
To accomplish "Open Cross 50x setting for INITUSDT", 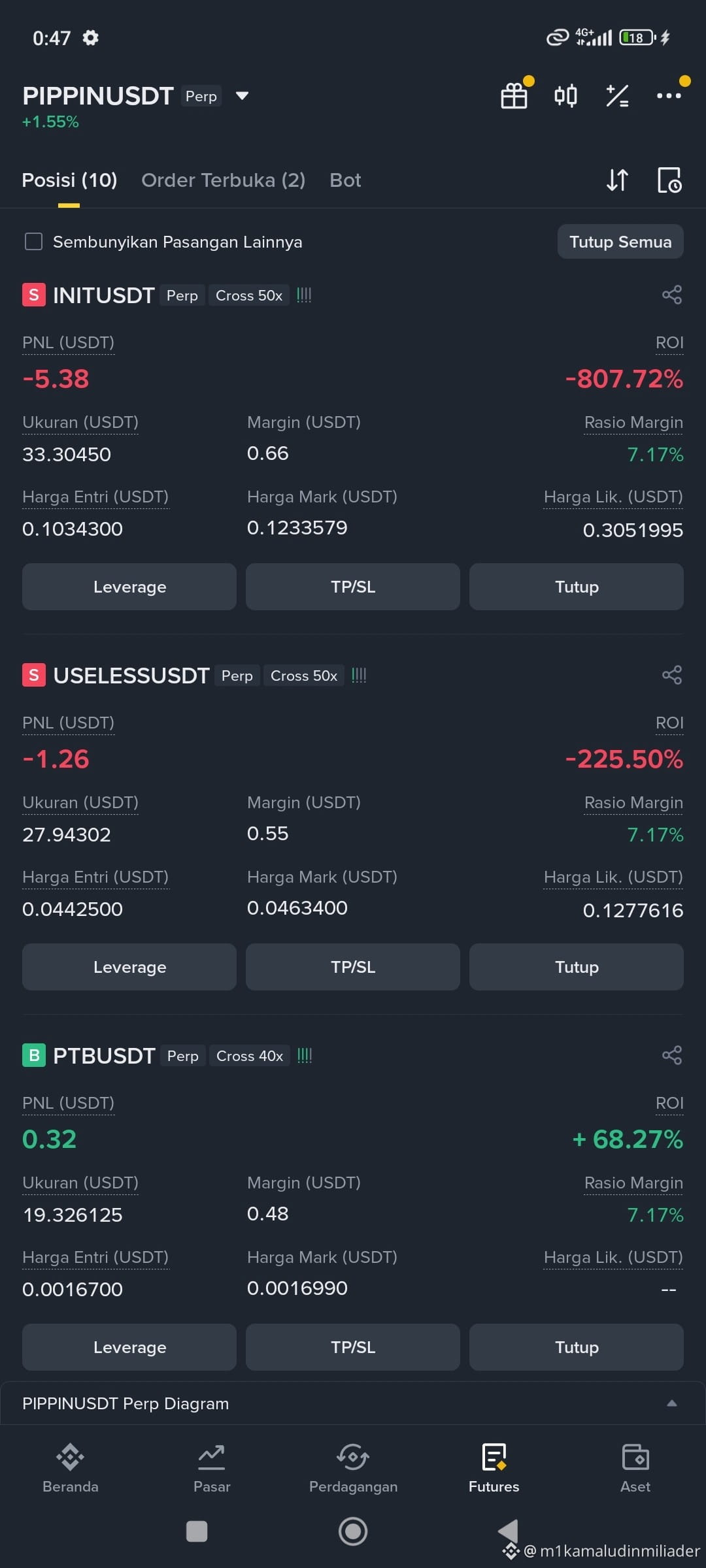I will click(x=249, y=295).
